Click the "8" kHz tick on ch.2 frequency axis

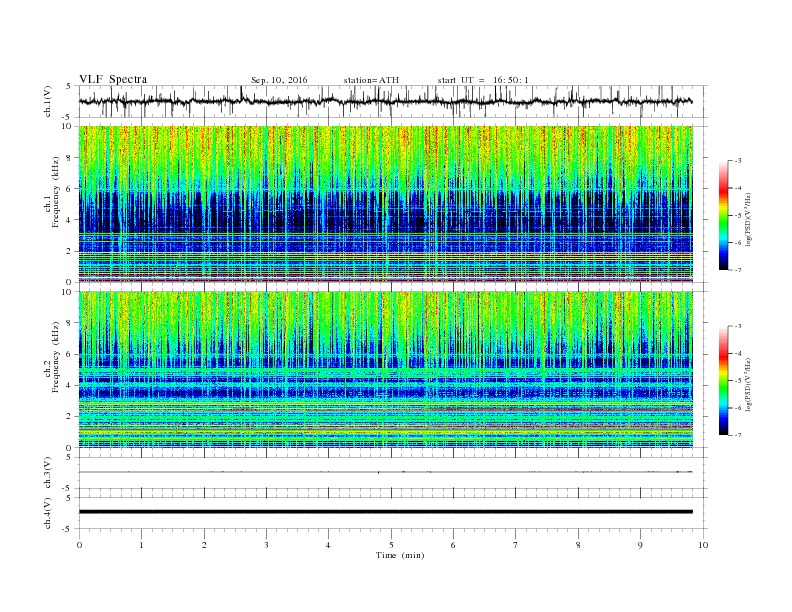pyautogui.click(x=69, y=323)
